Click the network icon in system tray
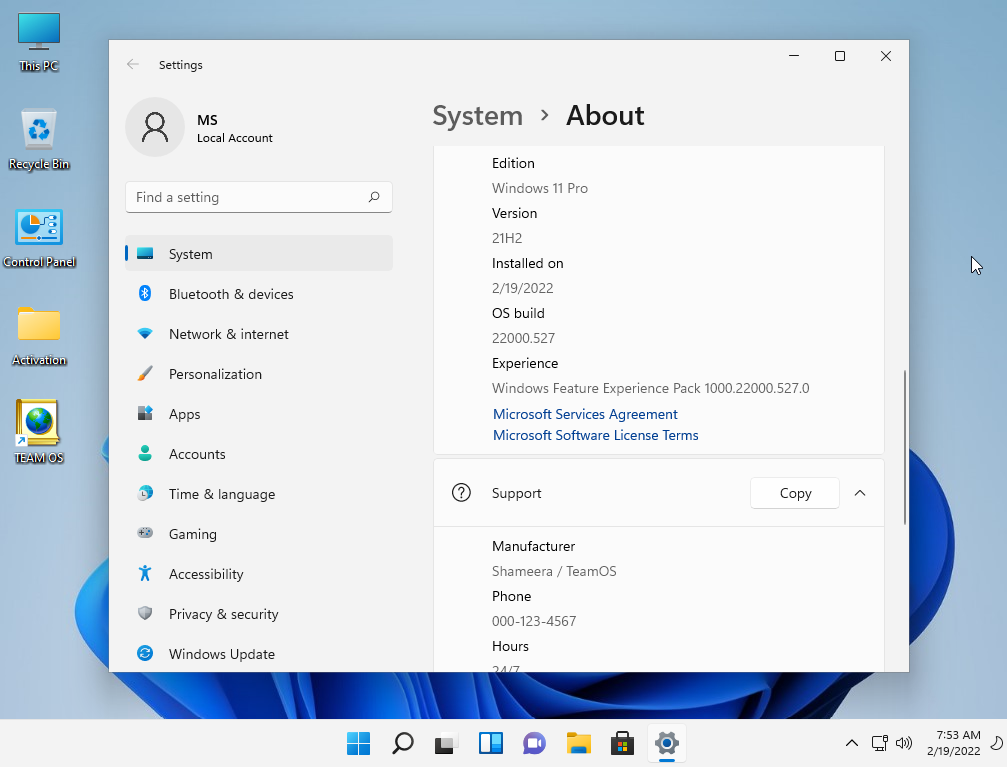 tap(880, 743)
